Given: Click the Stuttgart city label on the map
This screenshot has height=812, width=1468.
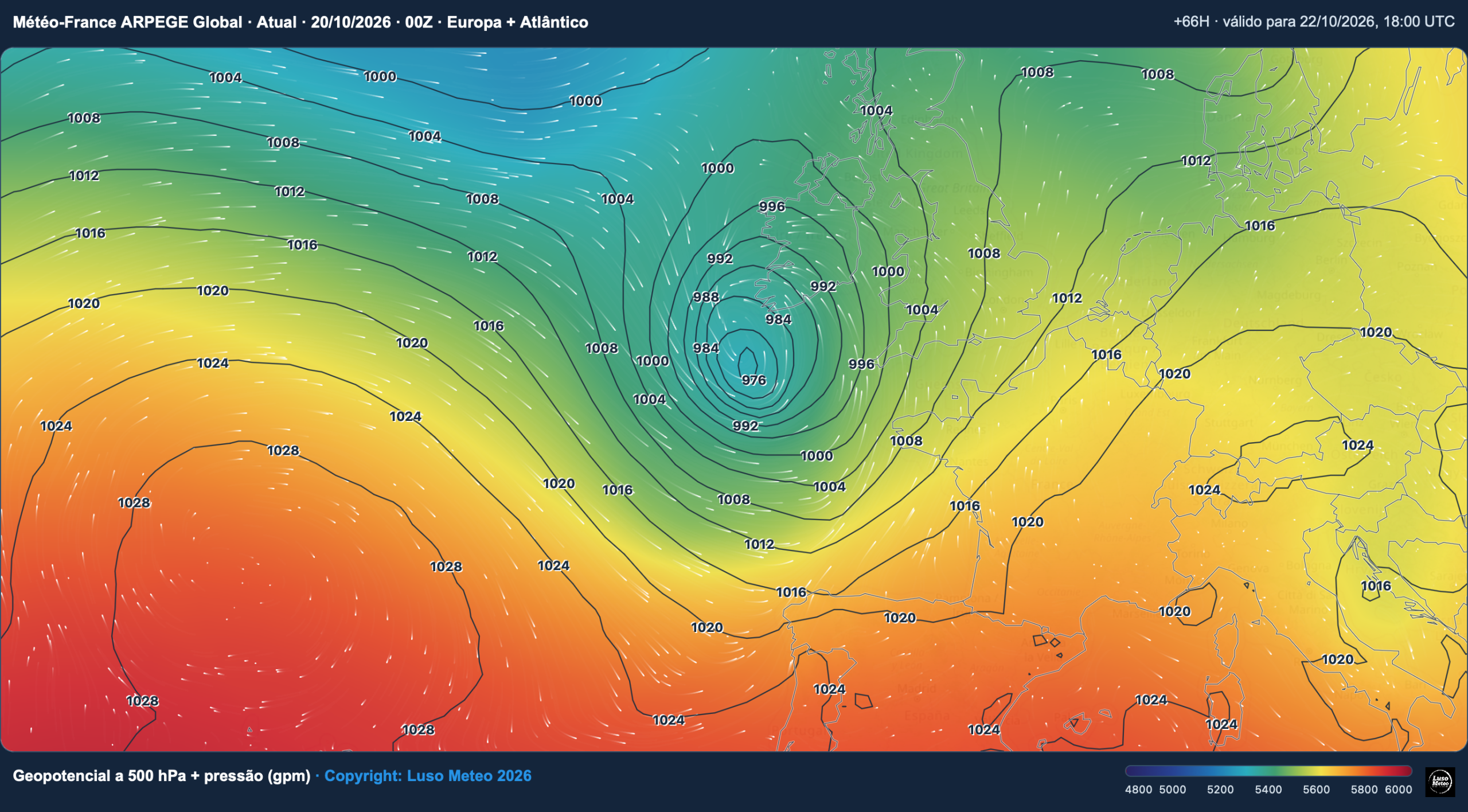Looking at the screenshot, I should click(x=1228, y=423).
